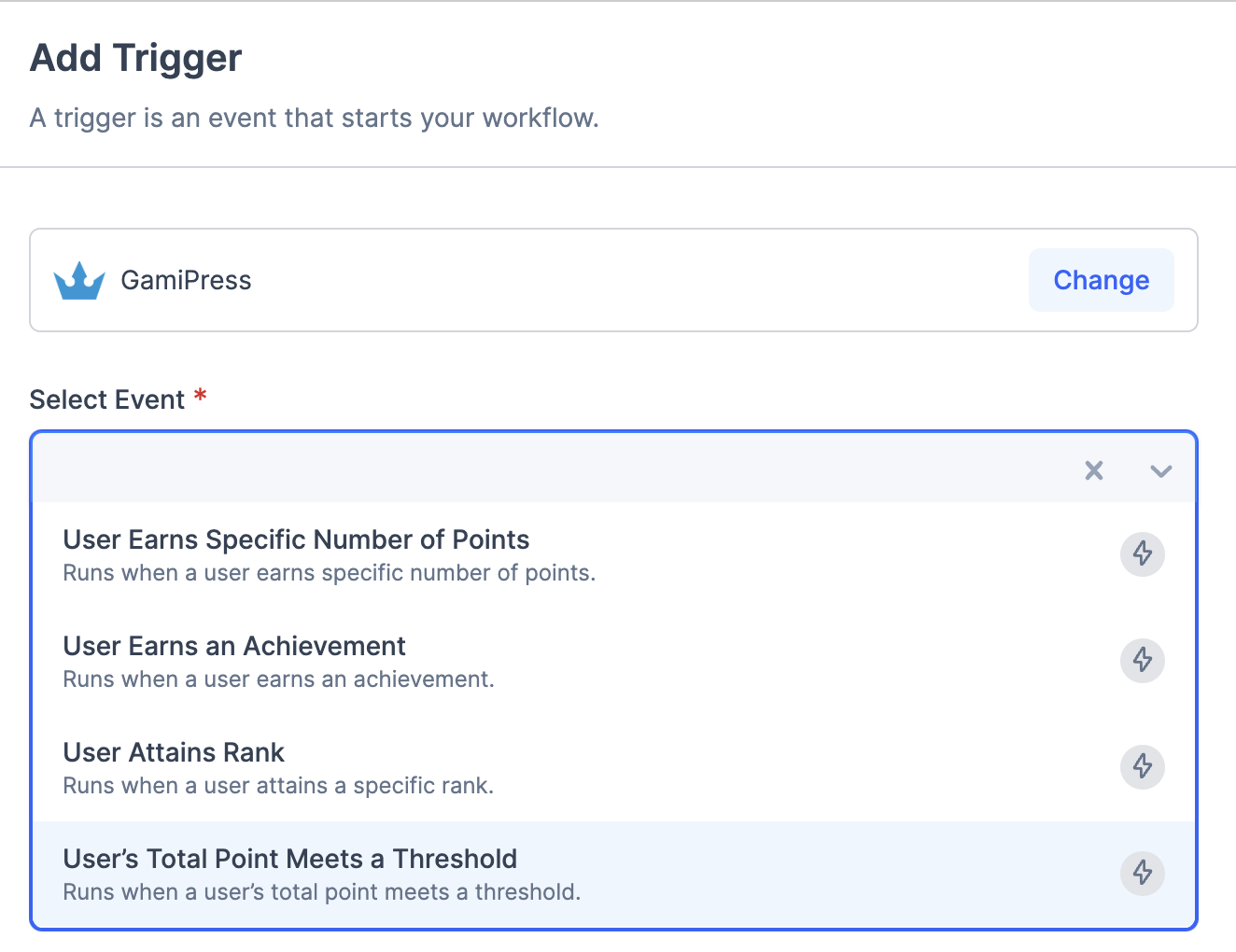The height and width of the screenshot is (952, 1236).
Task: Click the GamiPress app name
Action: [x=186, y=281]
